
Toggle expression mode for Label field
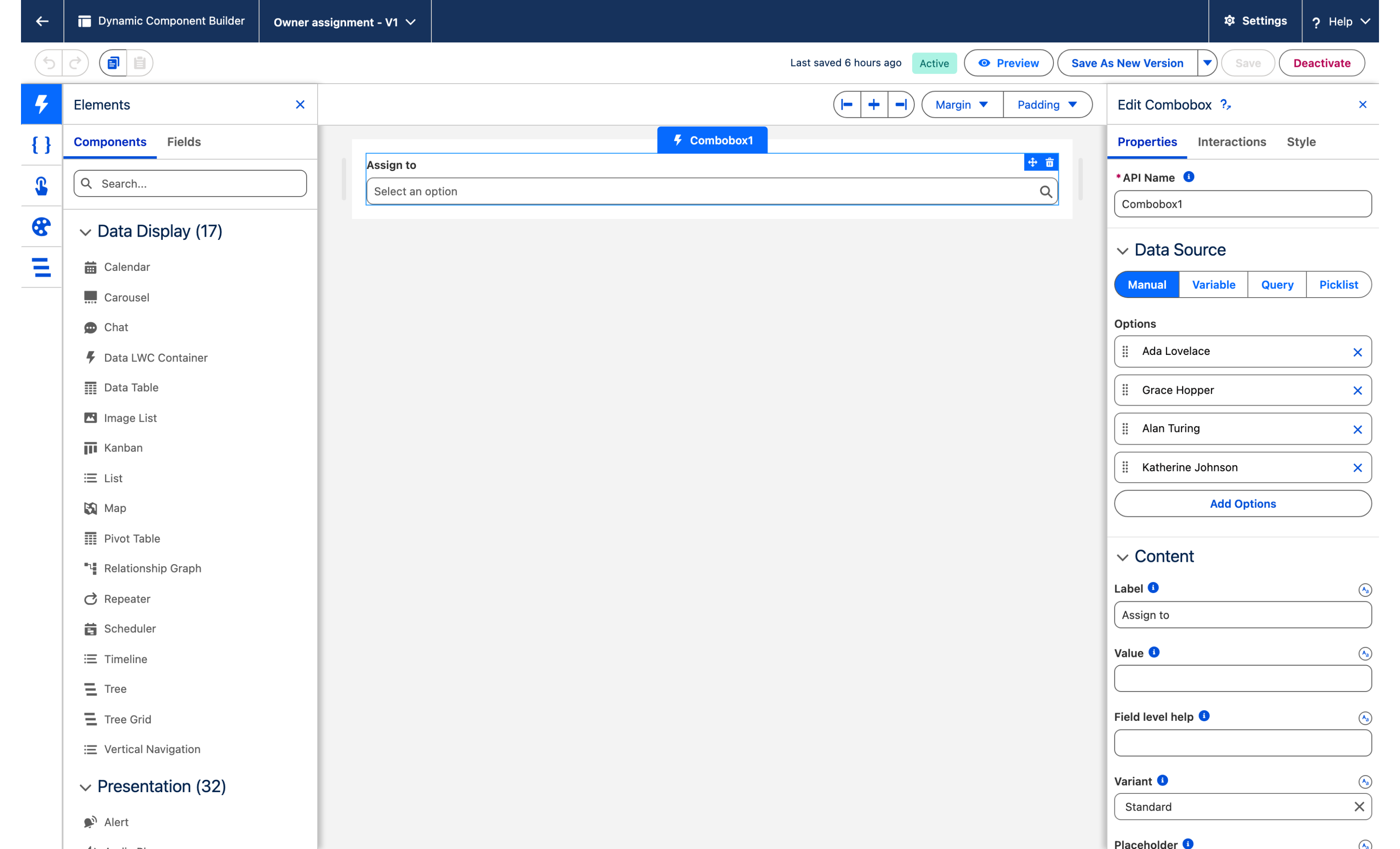coord(1365,590)
